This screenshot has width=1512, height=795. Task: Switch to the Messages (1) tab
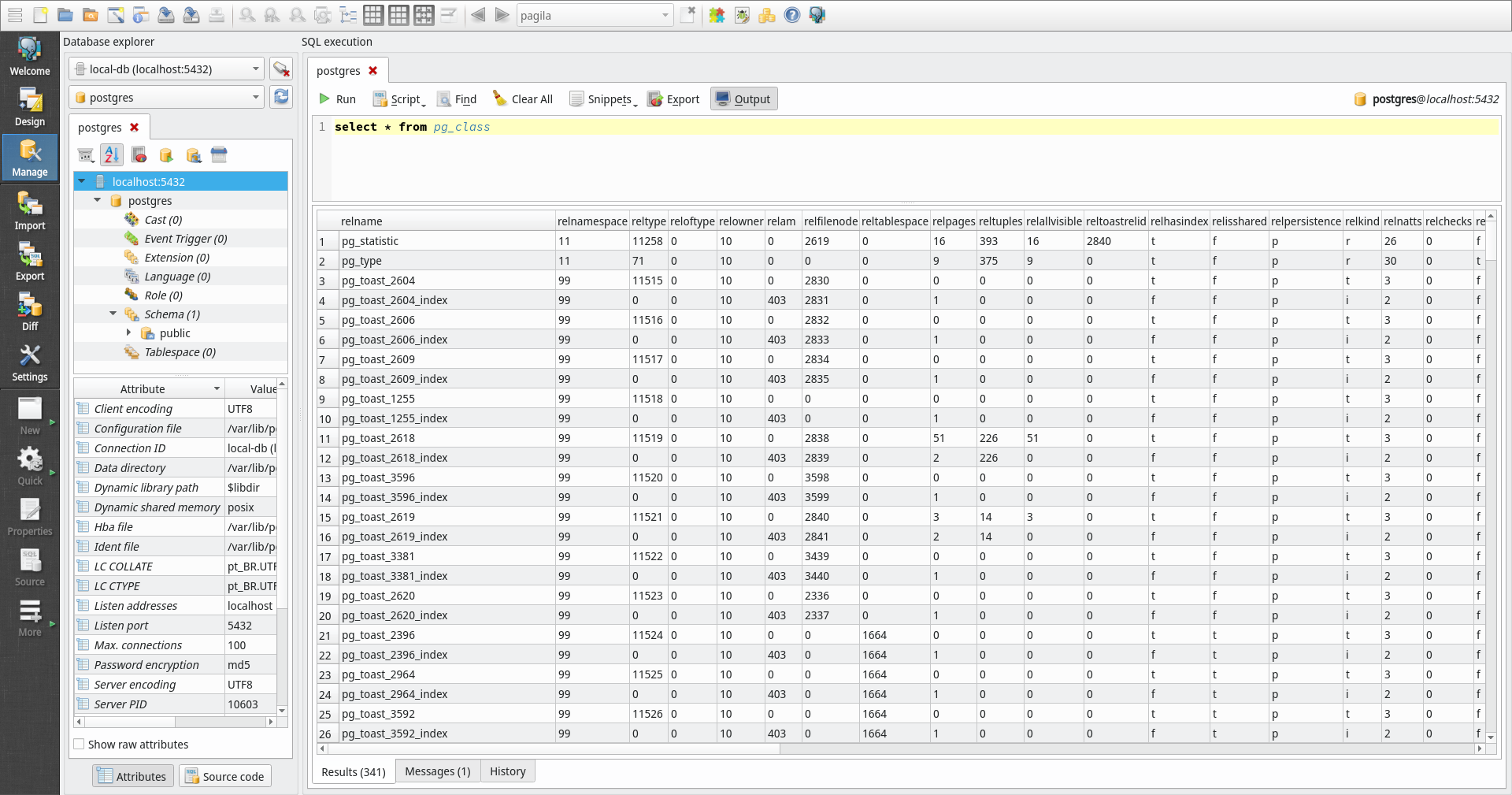tap(437, 771)
